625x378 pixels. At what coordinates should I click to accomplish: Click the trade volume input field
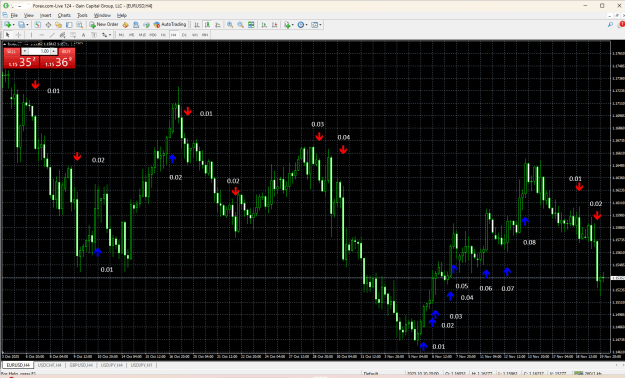(39, 51)
